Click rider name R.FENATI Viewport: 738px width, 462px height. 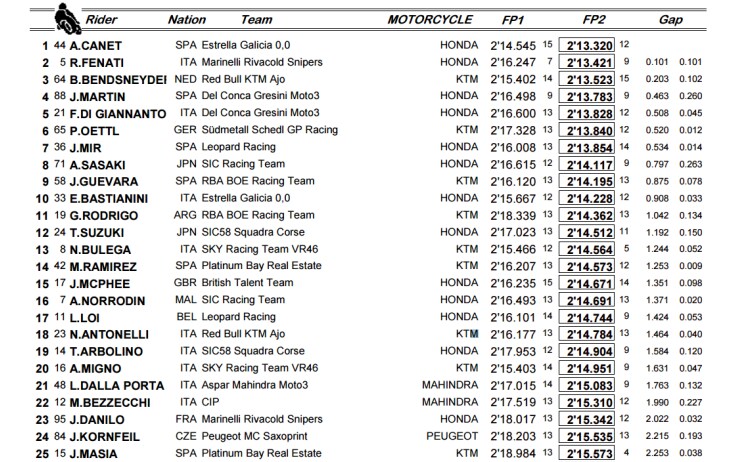(x=96, y=63)
